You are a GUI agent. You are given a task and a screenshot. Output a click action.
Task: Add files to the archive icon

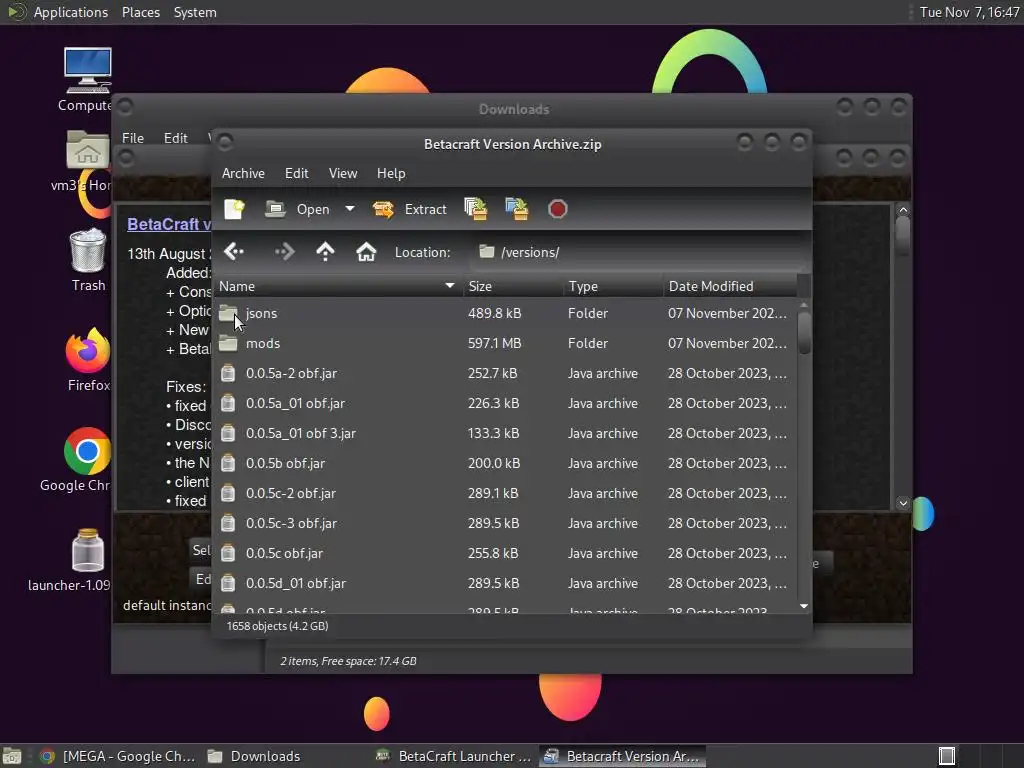tap(475, 209)
